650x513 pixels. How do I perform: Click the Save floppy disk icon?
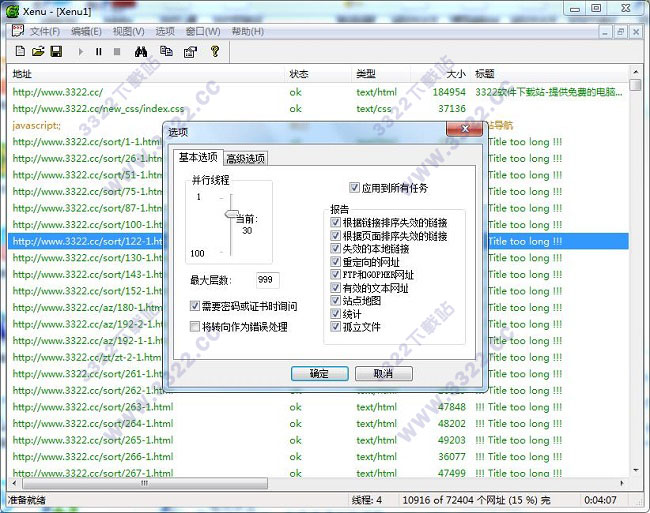[56, 51]
